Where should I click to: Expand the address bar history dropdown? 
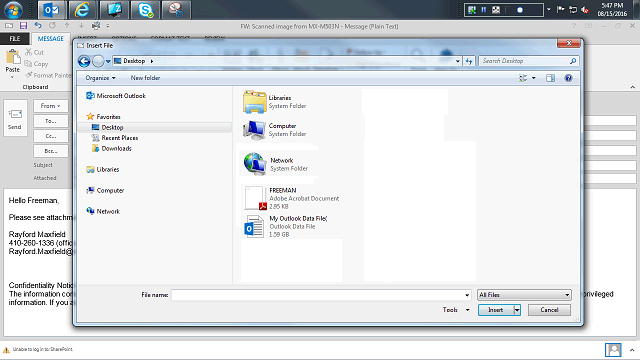458,61
